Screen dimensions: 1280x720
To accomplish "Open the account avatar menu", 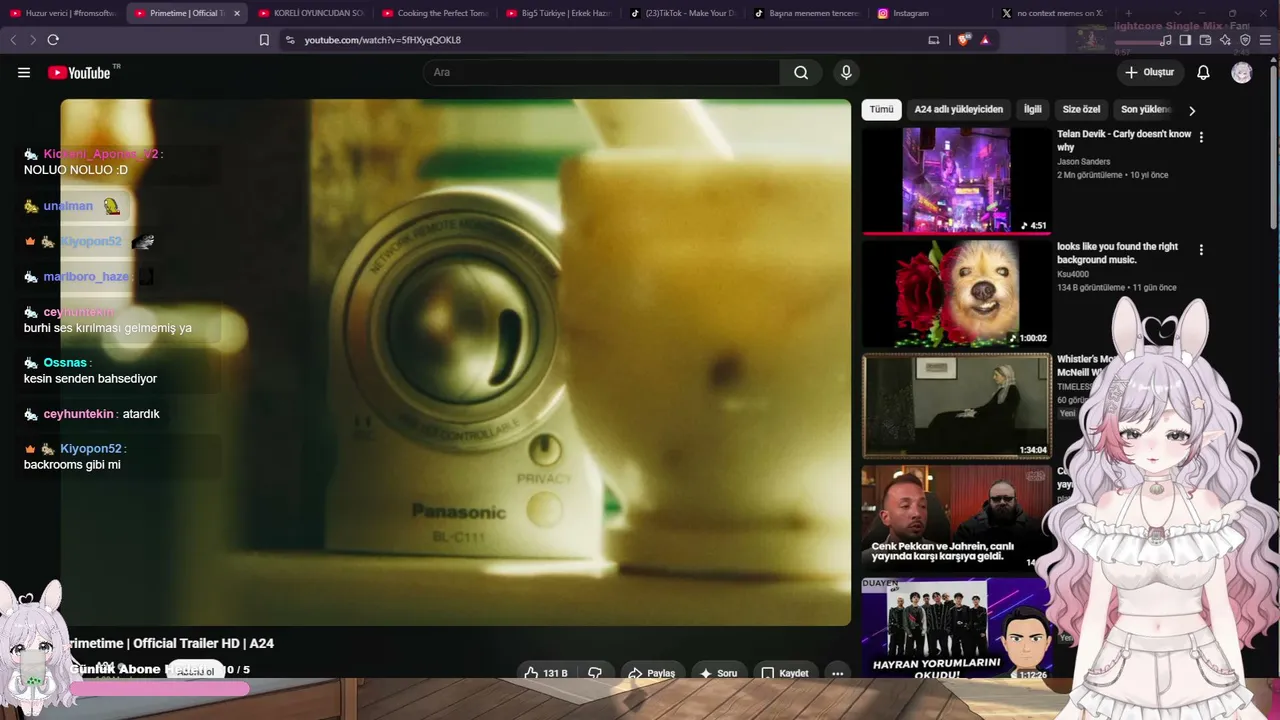I will click(x=1242, y=72).
